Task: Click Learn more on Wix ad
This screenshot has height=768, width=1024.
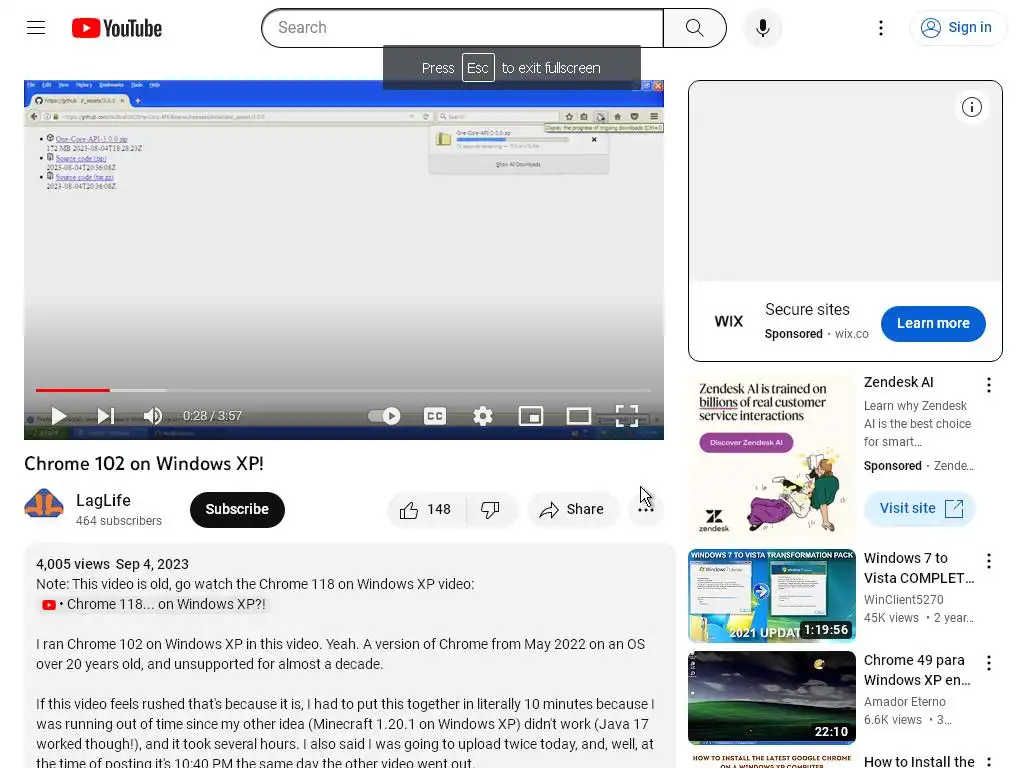Action: [x=933, y=323]
